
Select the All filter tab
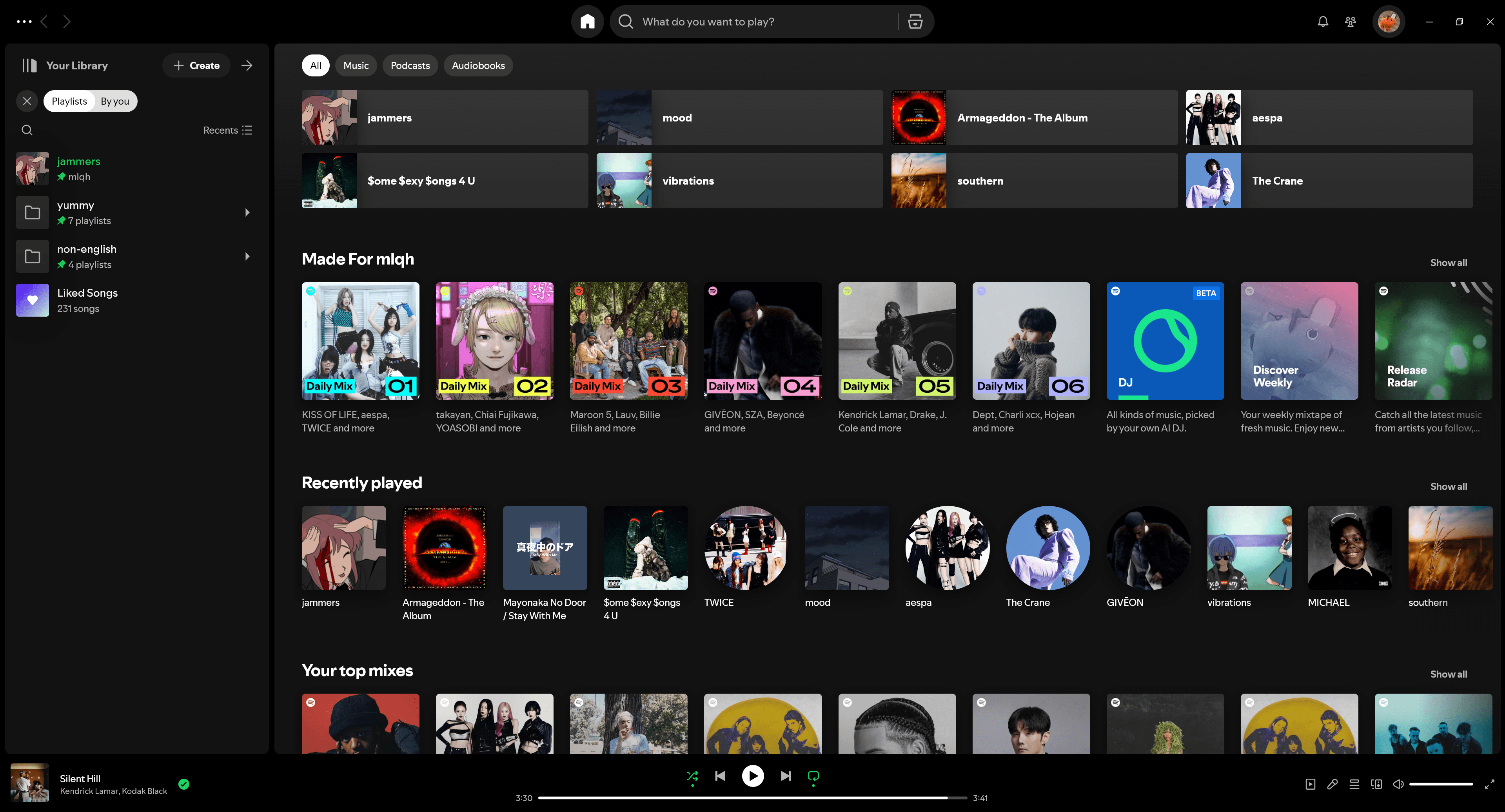click(316, 65)
